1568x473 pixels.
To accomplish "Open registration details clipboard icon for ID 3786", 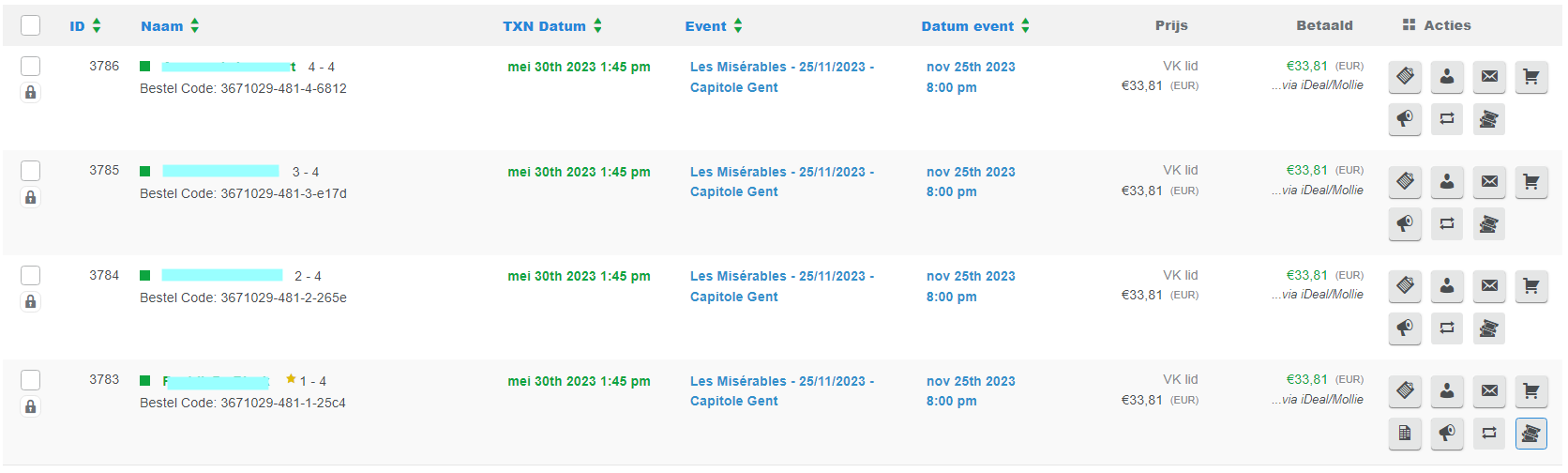I will coord(1405,77).
